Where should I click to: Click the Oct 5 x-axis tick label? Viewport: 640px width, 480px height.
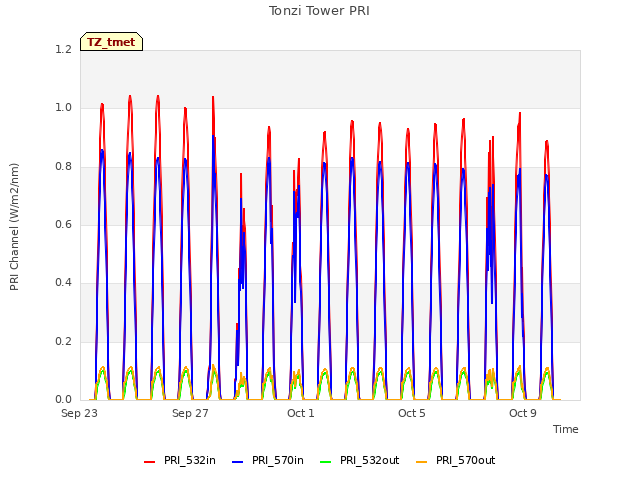[x=412, y=413]
